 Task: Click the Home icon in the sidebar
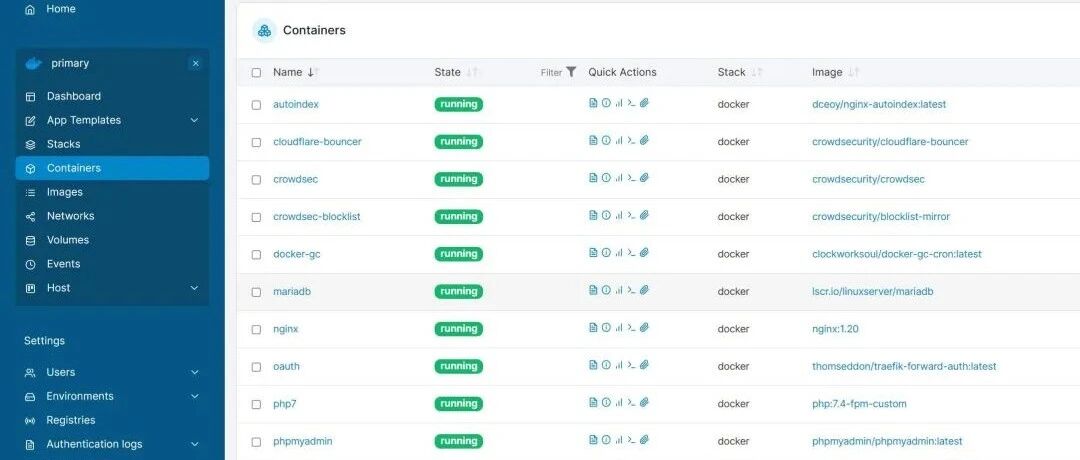pyautogui.click(x=29, y=10)
